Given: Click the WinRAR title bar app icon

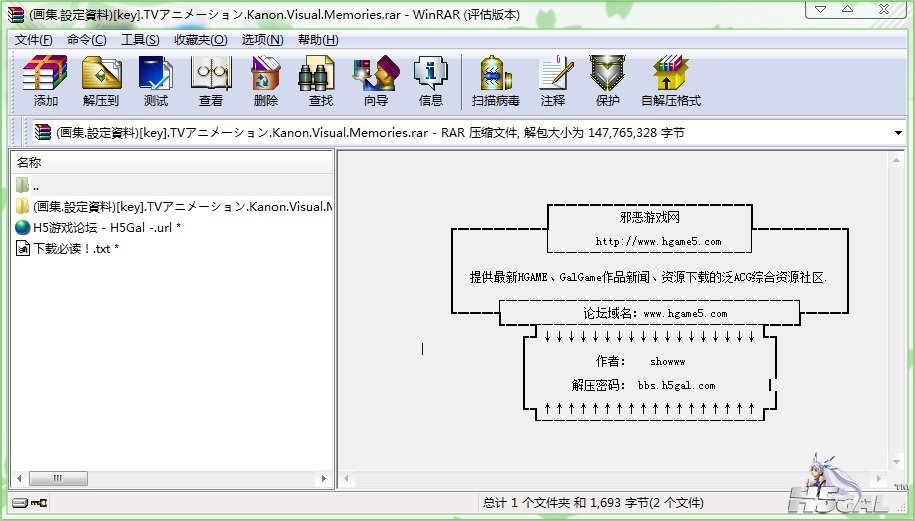Looking at the screenshot, I should point(16,14).
